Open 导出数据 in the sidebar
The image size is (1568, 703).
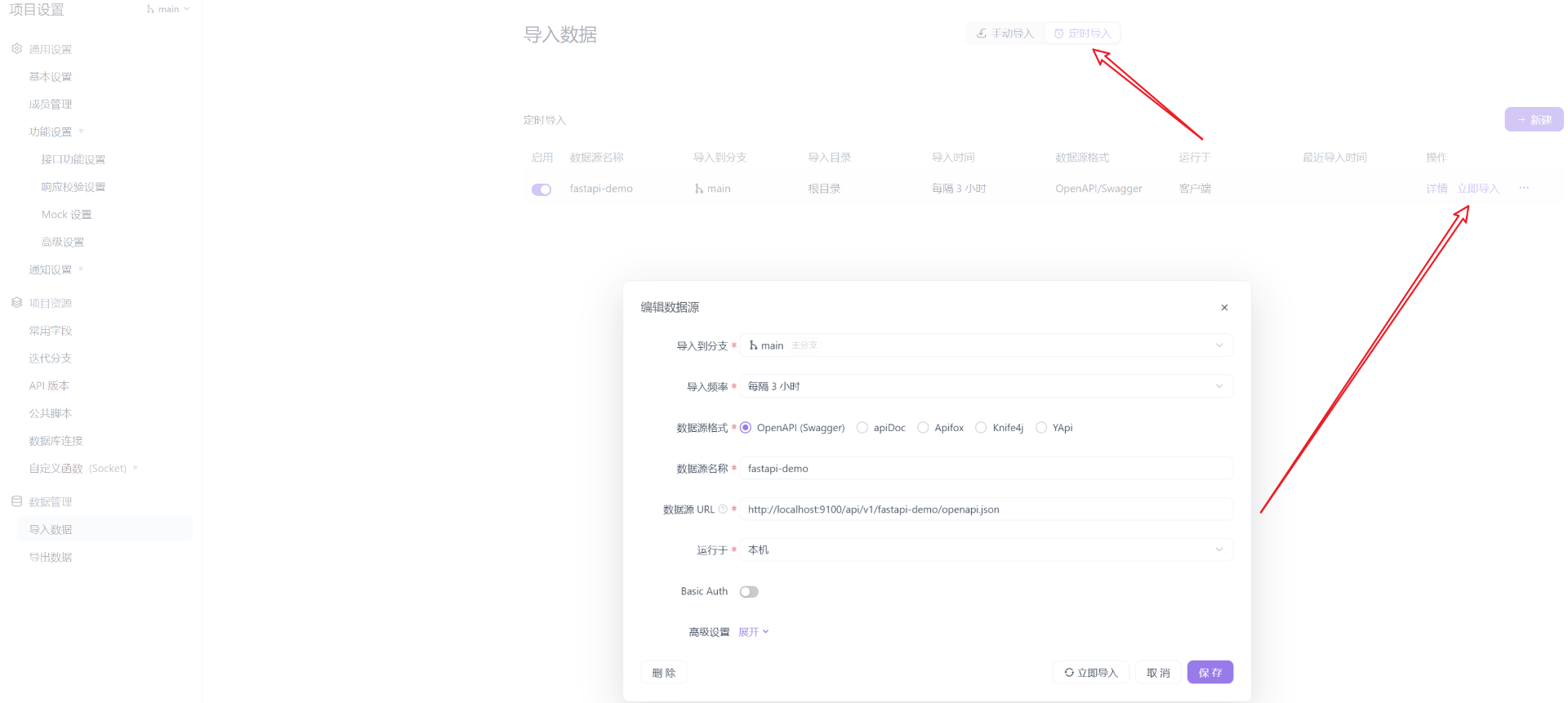(51, 557)
